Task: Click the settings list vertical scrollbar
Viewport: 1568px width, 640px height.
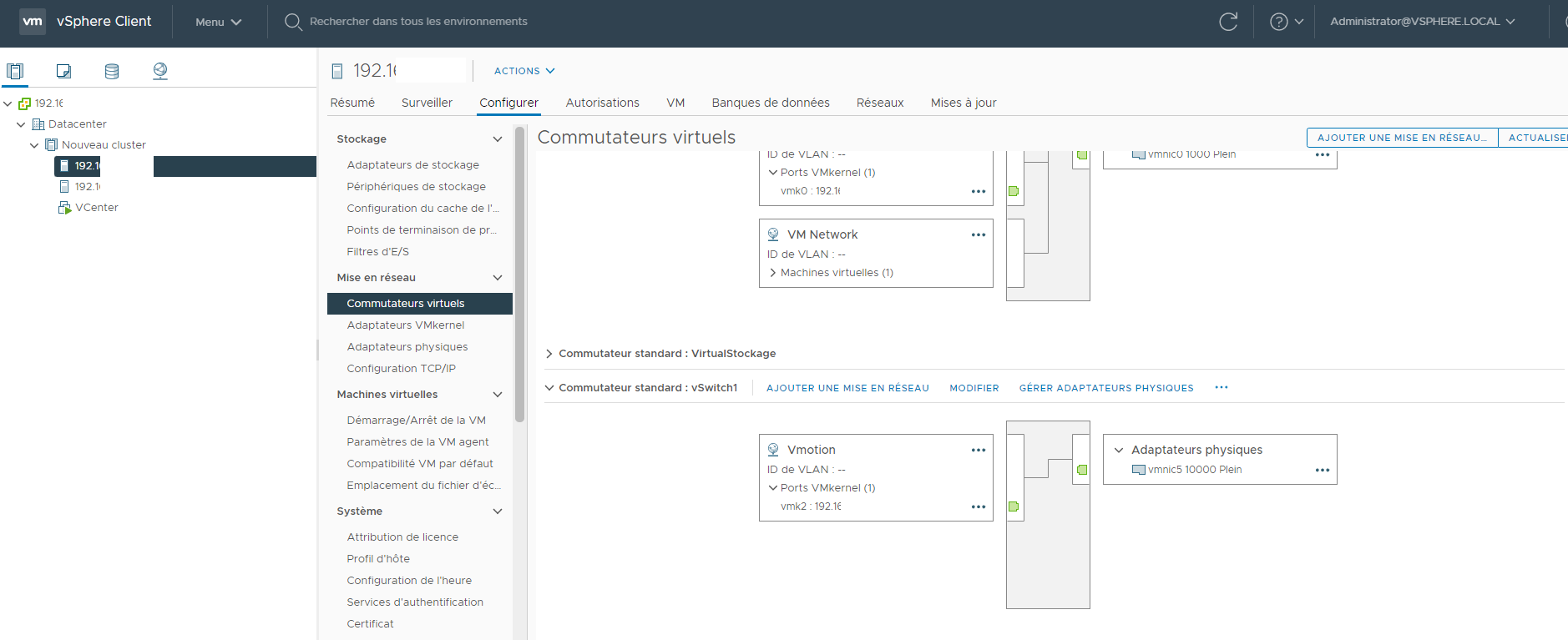Action: (x=520, y=274)
